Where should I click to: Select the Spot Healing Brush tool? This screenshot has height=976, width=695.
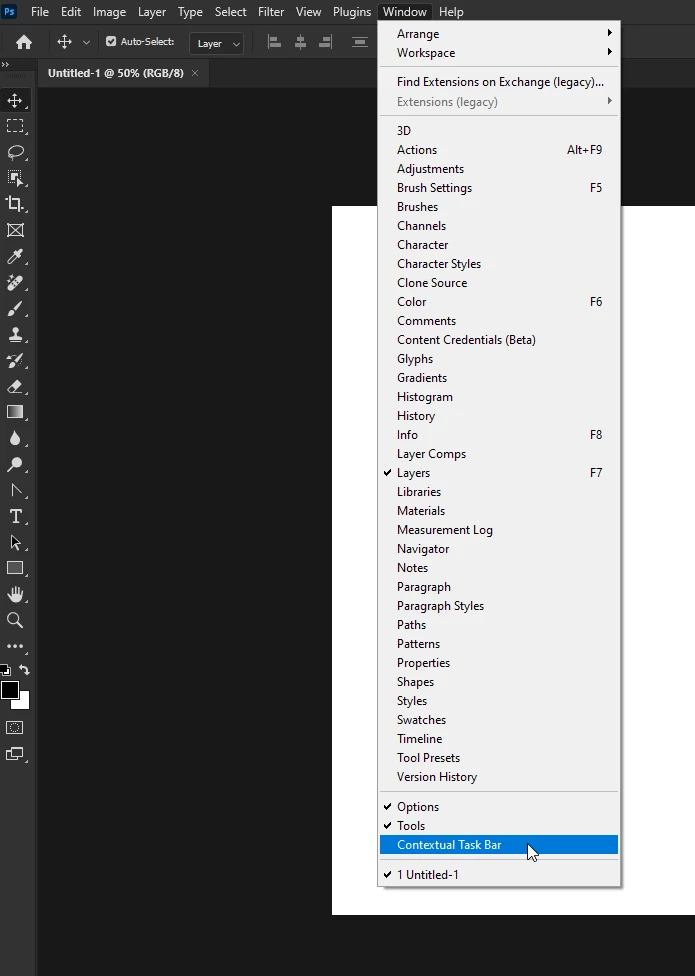coord(15,283)
